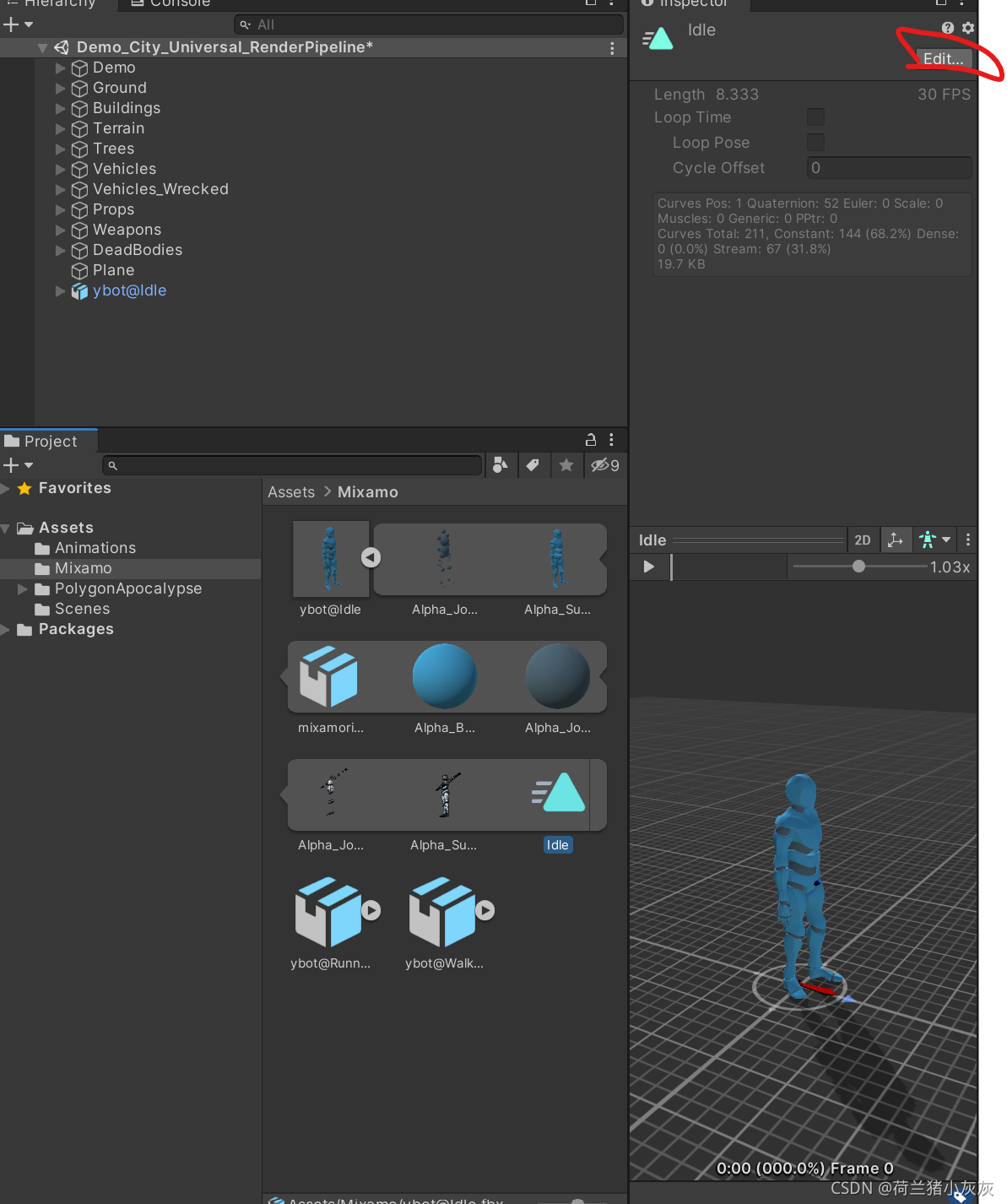Select the mixamorig avatar asset icon

(x=330, y=675)
